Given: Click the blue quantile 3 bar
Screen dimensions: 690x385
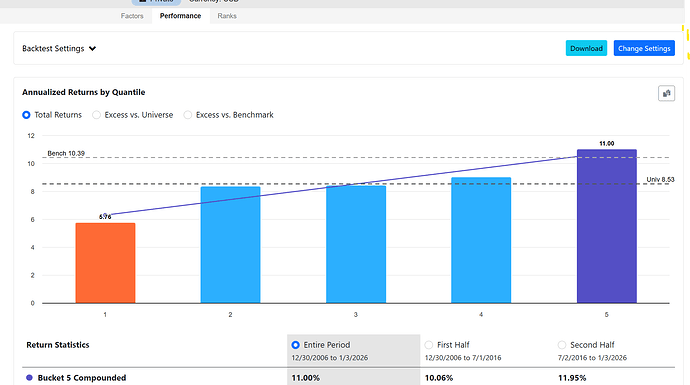Looking at the screenshot, I should 356,244.
